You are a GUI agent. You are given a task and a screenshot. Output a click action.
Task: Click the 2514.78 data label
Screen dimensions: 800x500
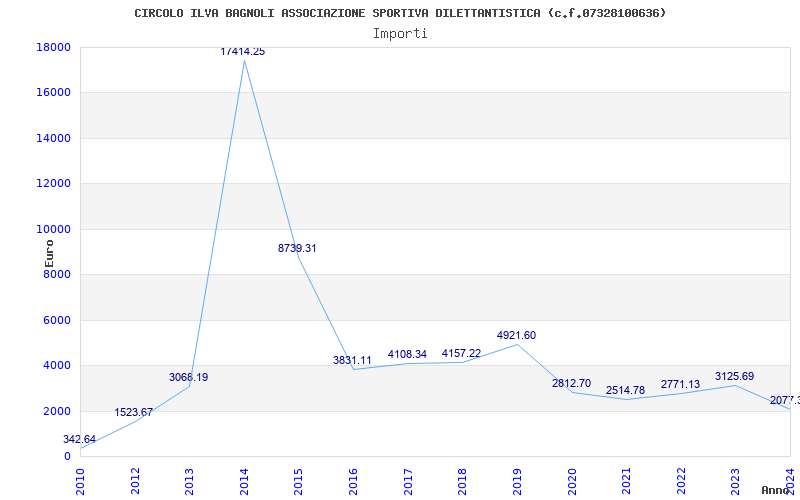coord(626,390)
